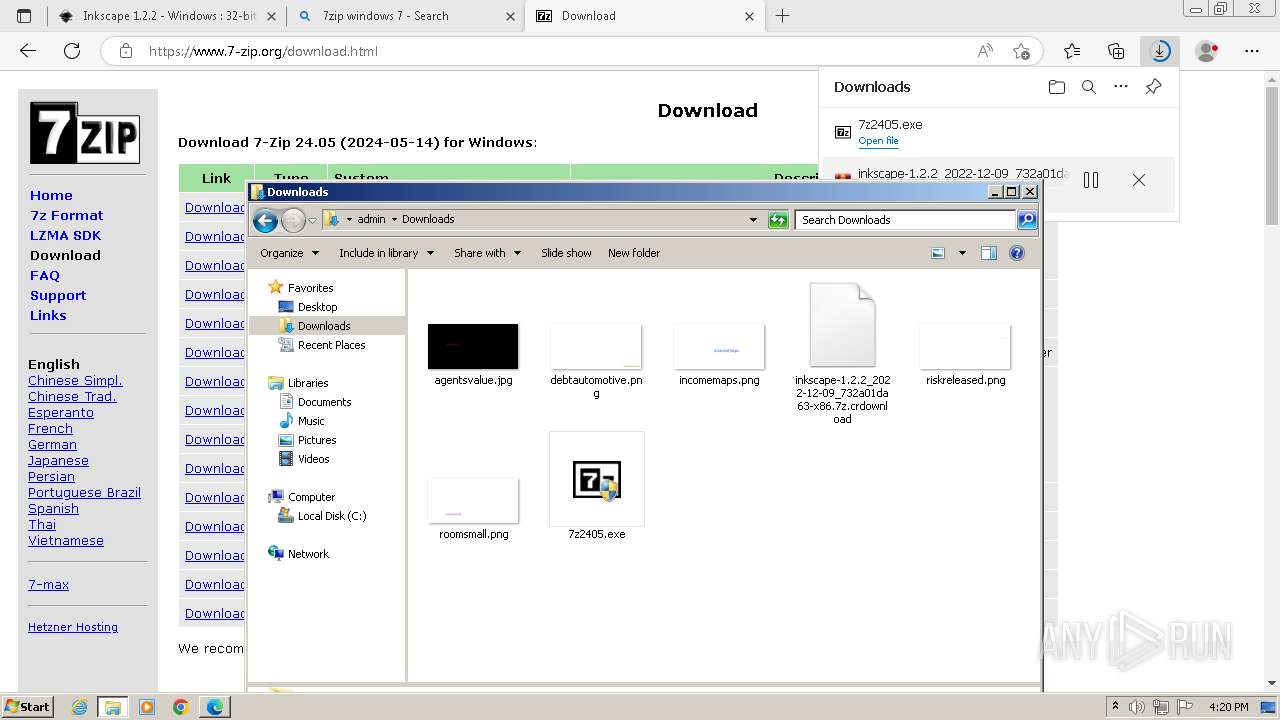Switch to the 7zip windows 7 Search tab
Screen dimensions: 1280x720
pyautogui.click(x=405, y=16)
